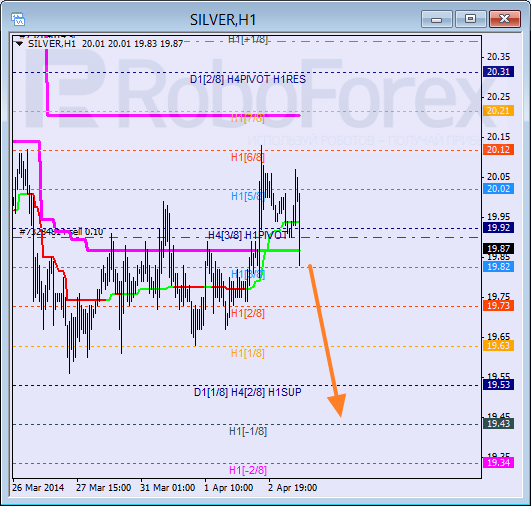This screenshot has width=531, height=506.
Task: Select the H1[6/8] level label
Action: 248,157
